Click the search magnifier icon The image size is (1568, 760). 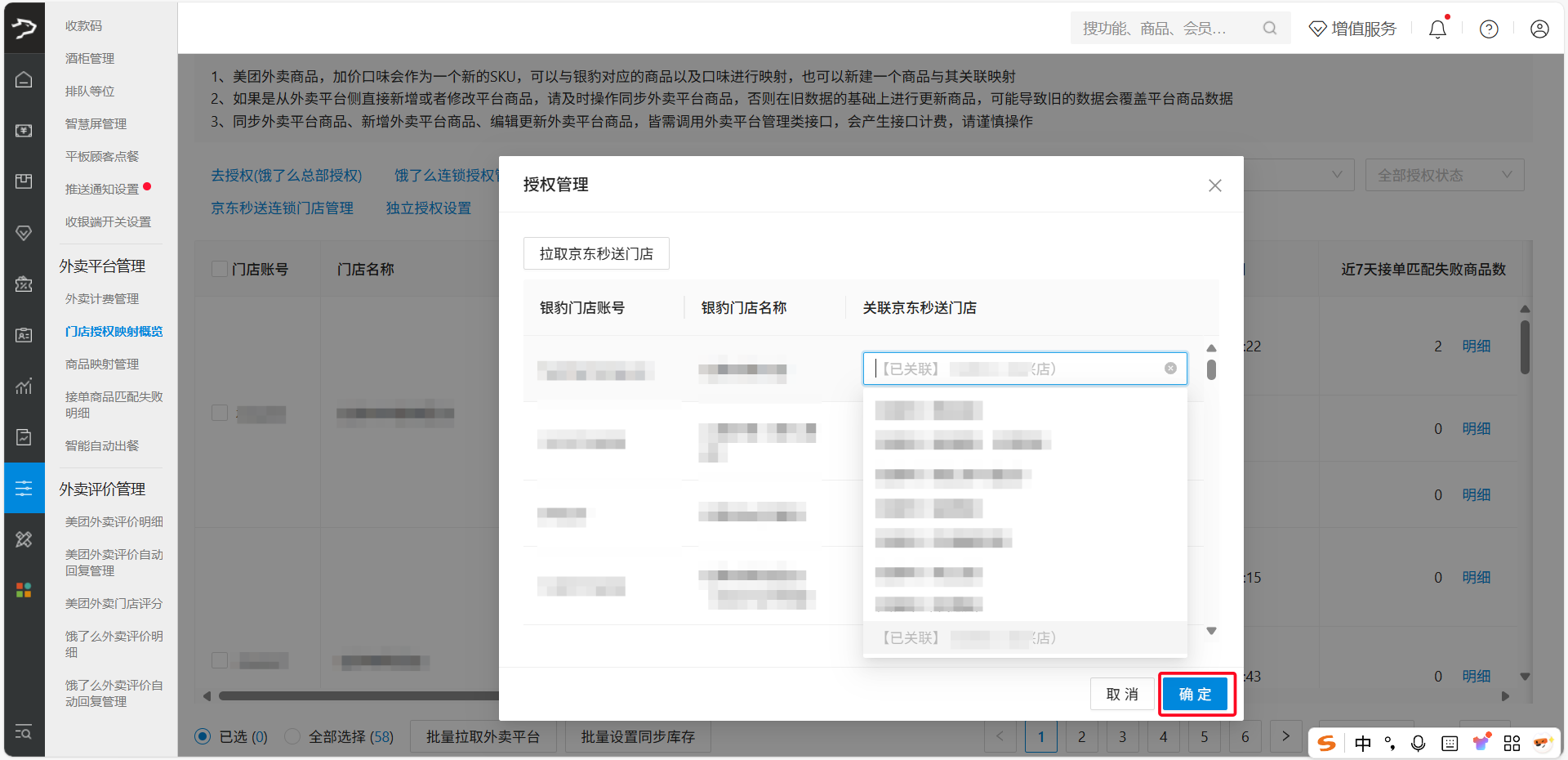tap(1270, 29)
